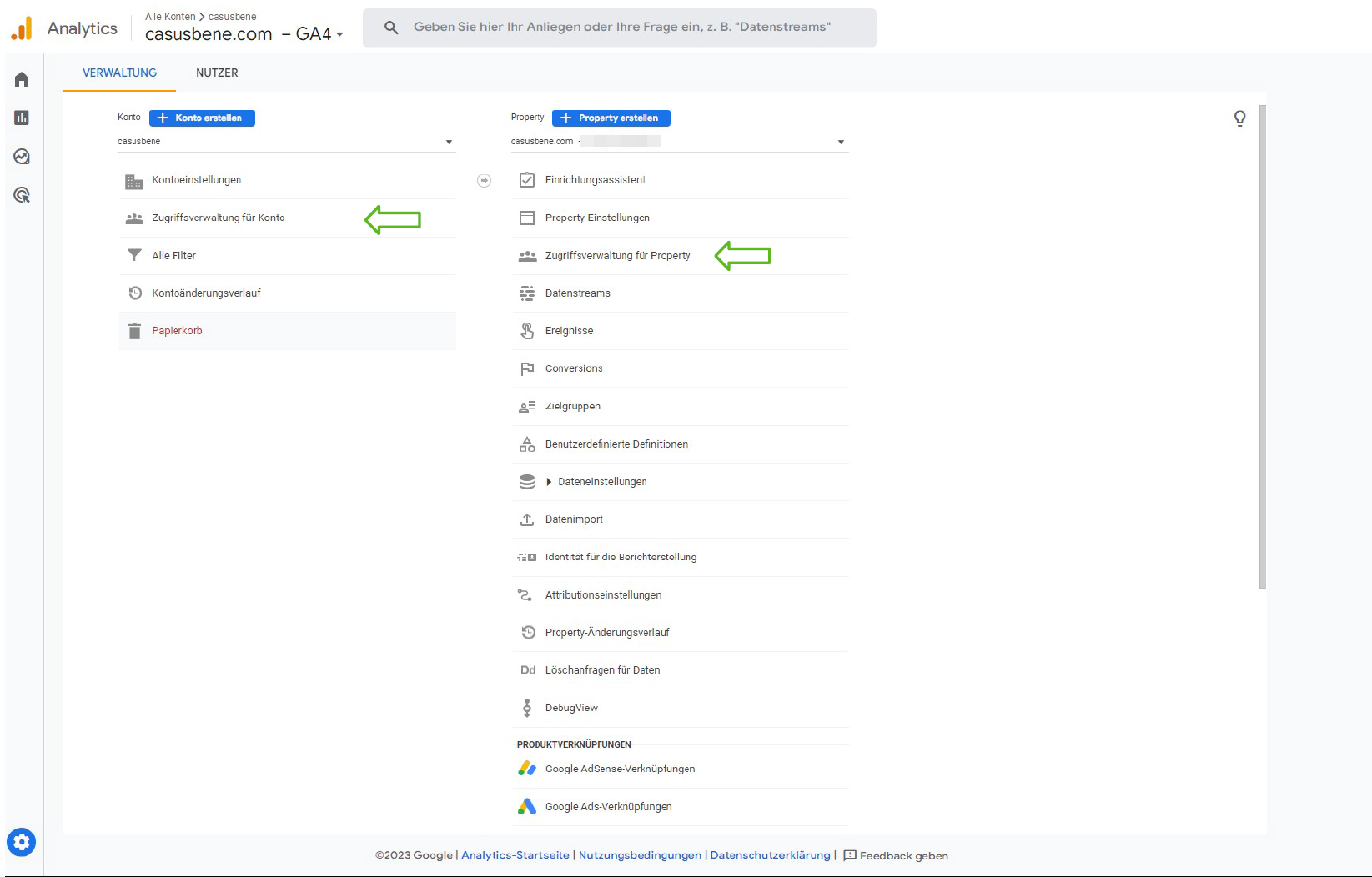This screenshot has width=1372, height=877.
Task: Open the casusbene account dropdown
Action: click(286, 142)
